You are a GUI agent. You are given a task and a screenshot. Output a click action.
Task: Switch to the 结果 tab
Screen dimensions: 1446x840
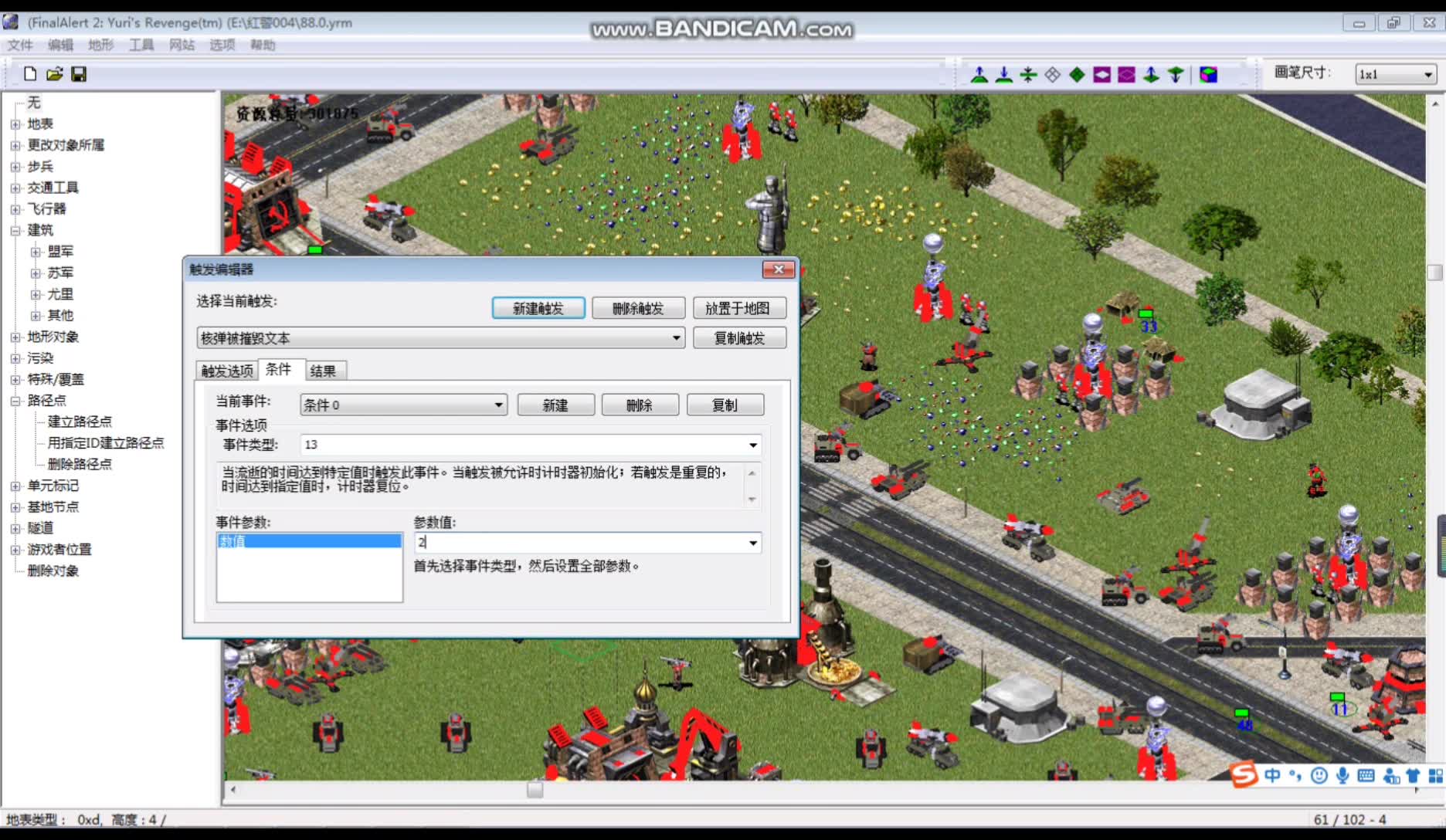pos(324,371)
